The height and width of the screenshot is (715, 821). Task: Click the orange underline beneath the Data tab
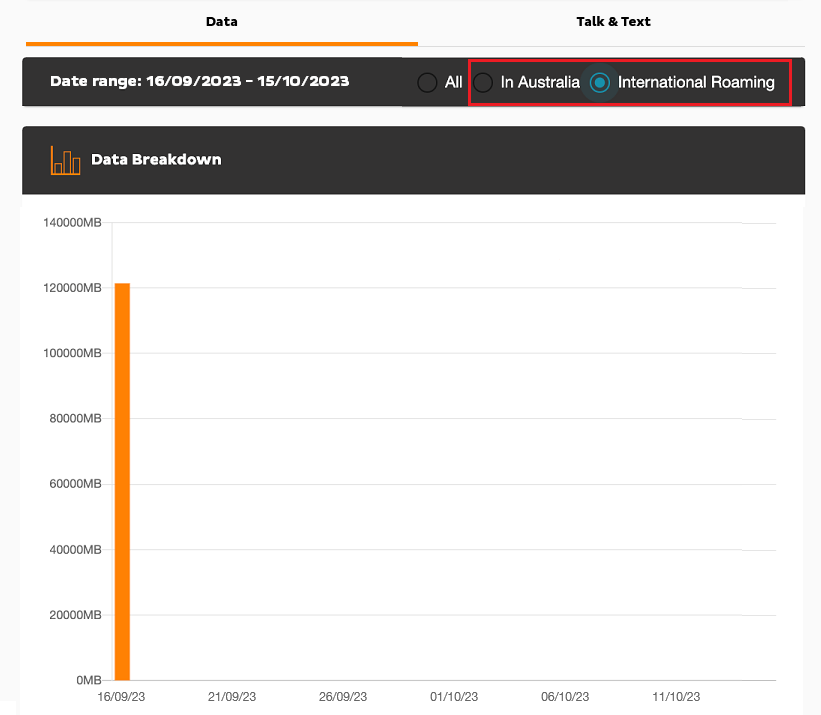[x=221, y=44]
